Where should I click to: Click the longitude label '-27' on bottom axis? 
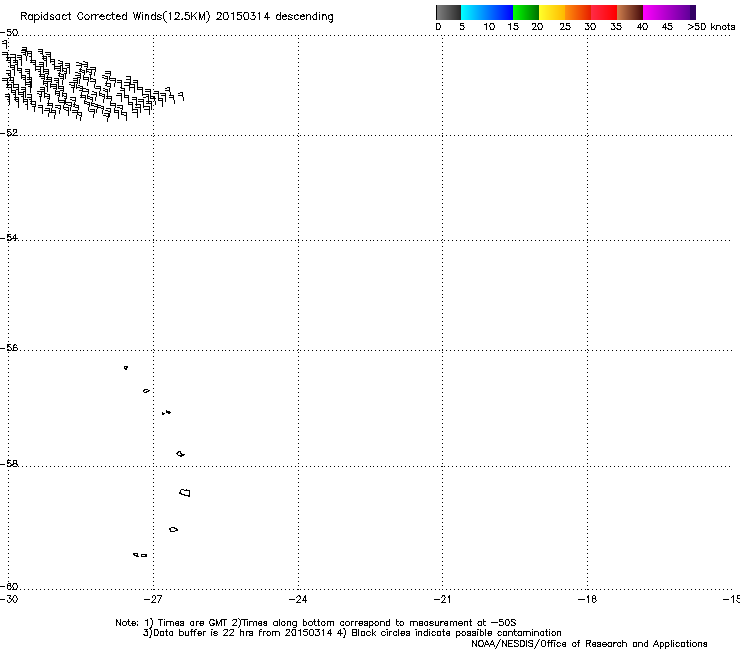[x=153, y=599]
